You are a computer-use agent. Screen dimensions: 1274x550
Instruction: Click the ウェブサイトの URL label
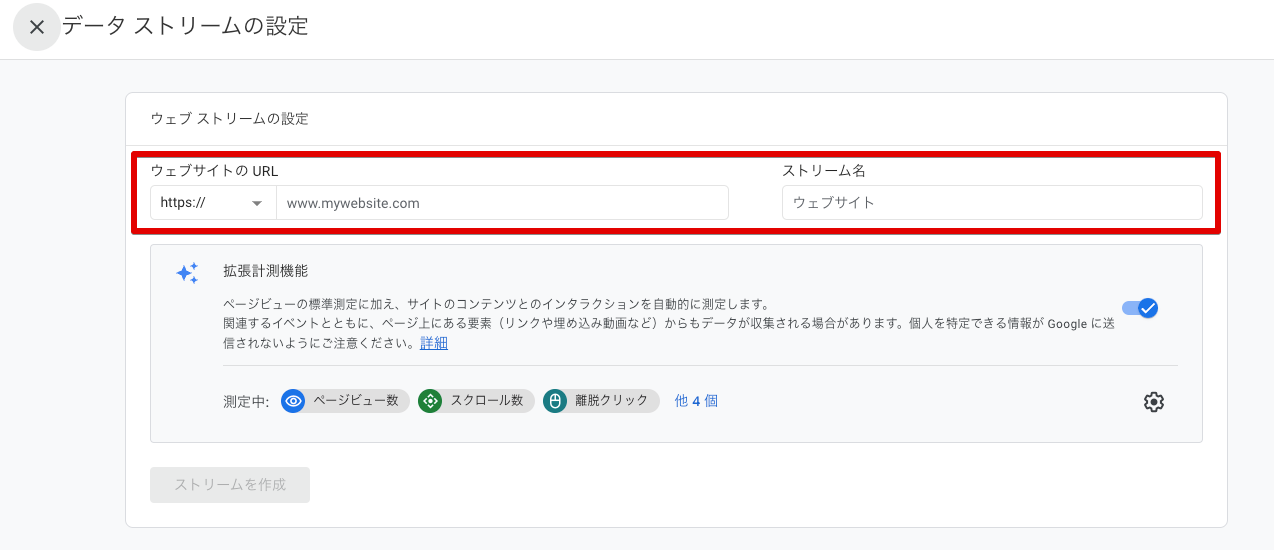(x=214, y=171)
